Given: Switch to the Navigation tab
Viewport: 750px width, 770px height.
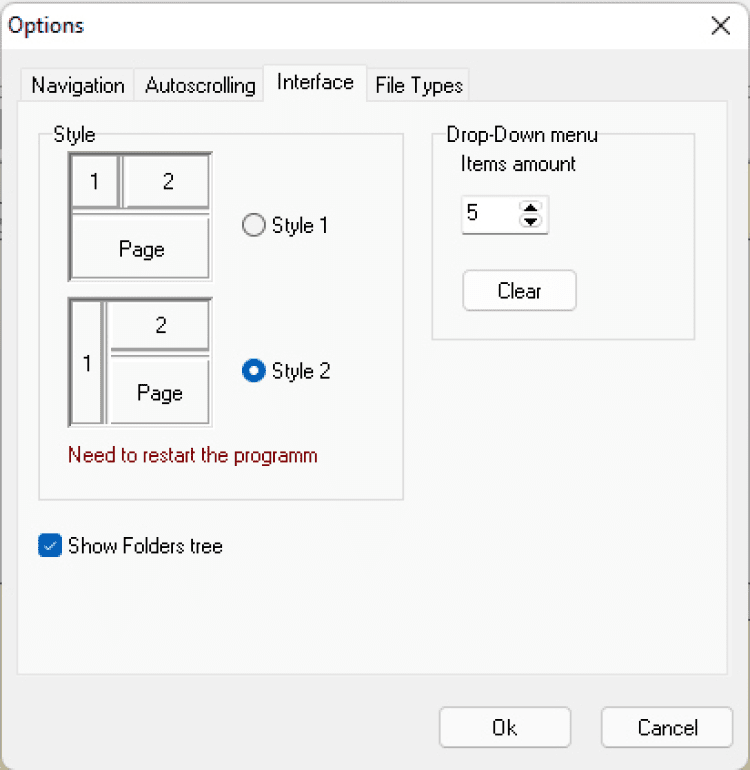Looking at the screenshot, I should (77, 86).
